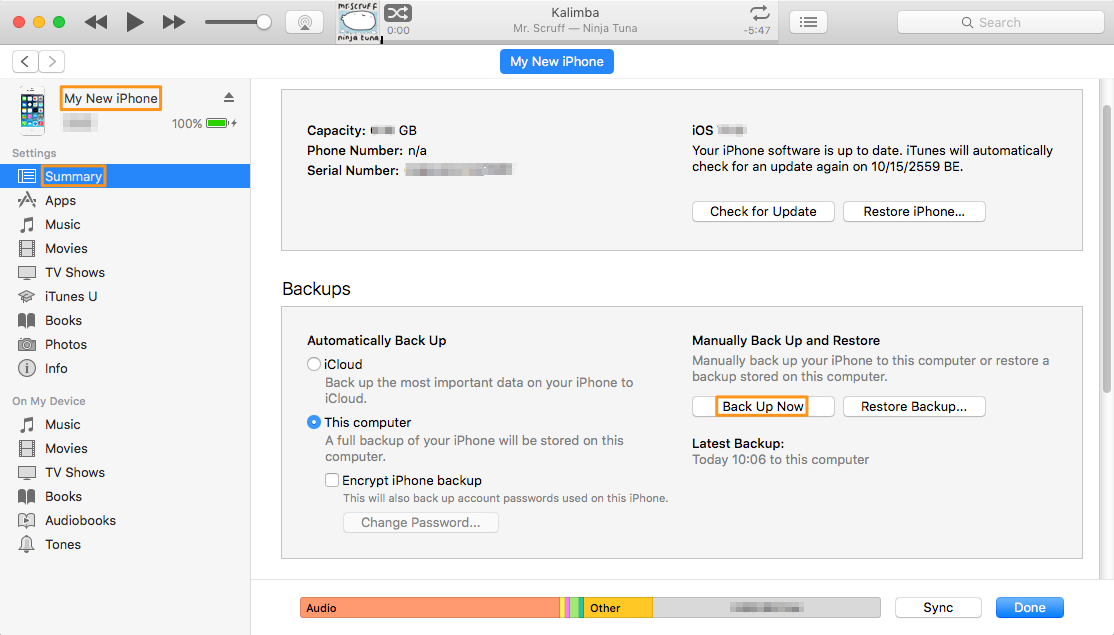The width and height of the screenshot is (1114, 635).
Task: Click the playback progress bar
Action: click(x=580, y=41)
